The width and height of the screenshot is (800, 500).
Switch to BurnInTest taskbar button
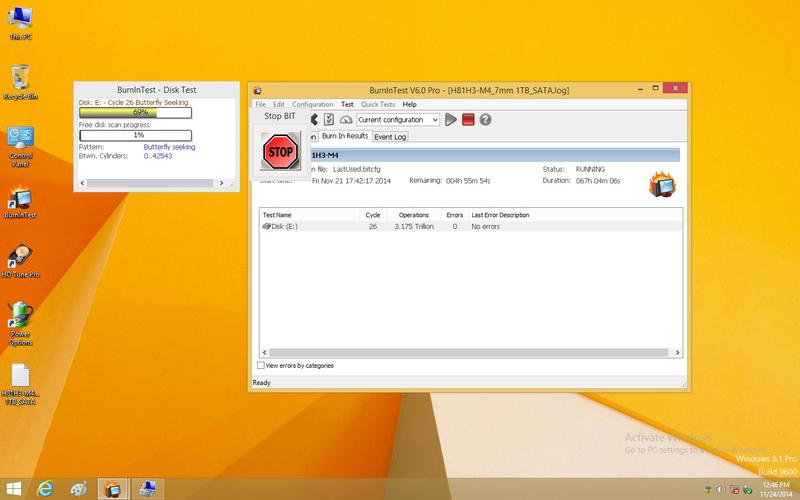(113, 489)
